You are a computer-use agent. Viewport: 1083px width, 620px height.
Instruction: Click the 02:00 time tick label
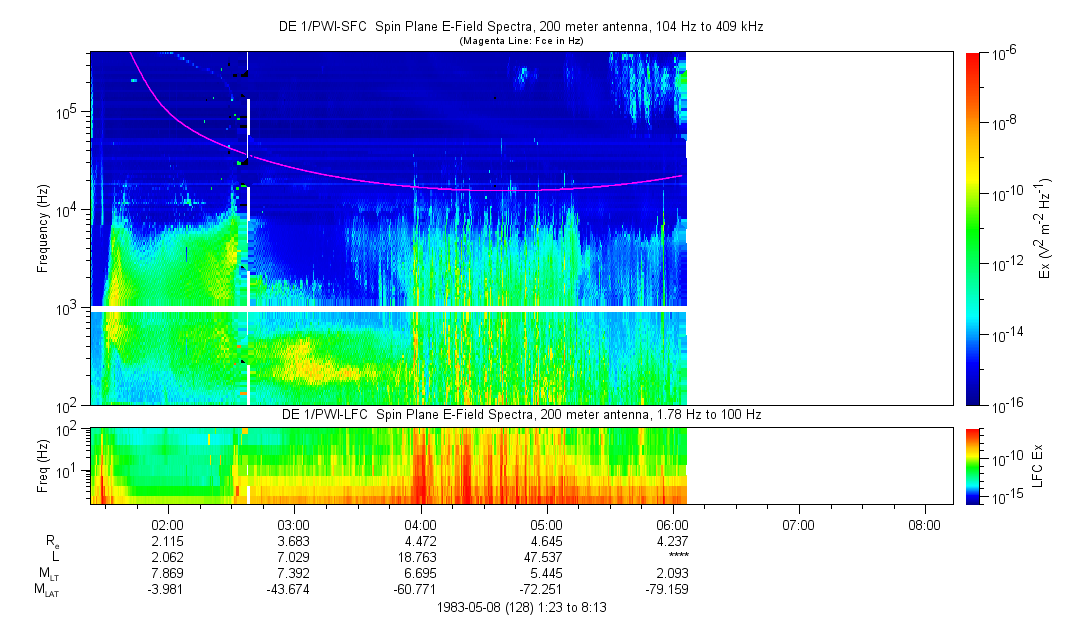tap(167, 525)
